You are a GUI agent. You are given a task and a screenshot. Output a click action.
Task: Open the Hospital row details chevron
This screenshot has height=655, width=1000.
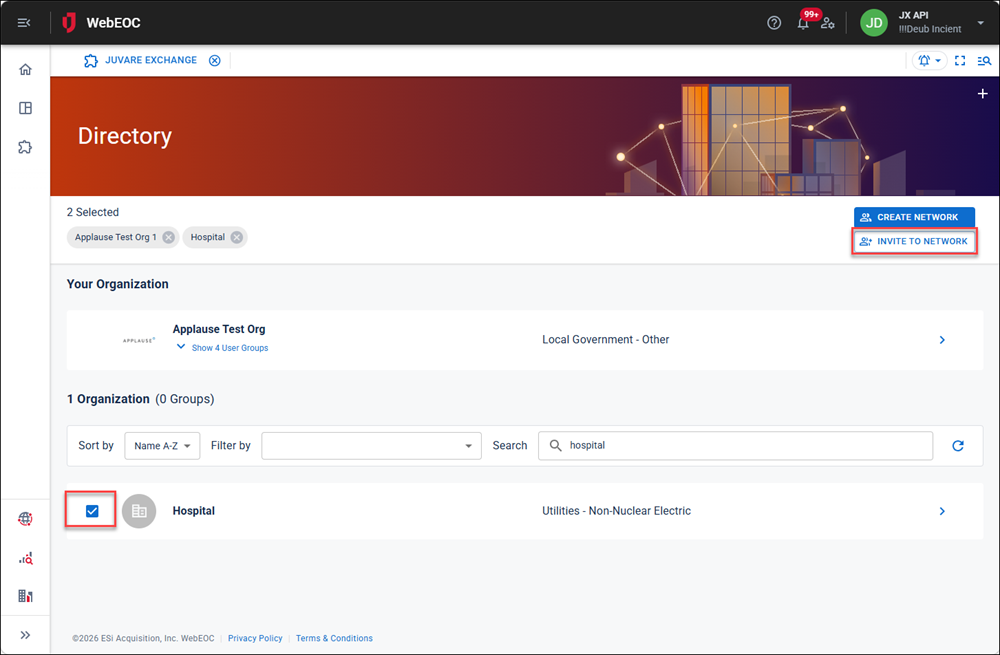coord(942,511)
